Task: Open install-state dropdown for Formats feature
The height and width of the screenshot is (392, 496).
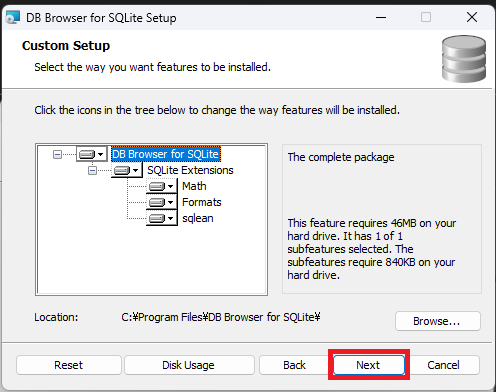Action: click(162, 202)
